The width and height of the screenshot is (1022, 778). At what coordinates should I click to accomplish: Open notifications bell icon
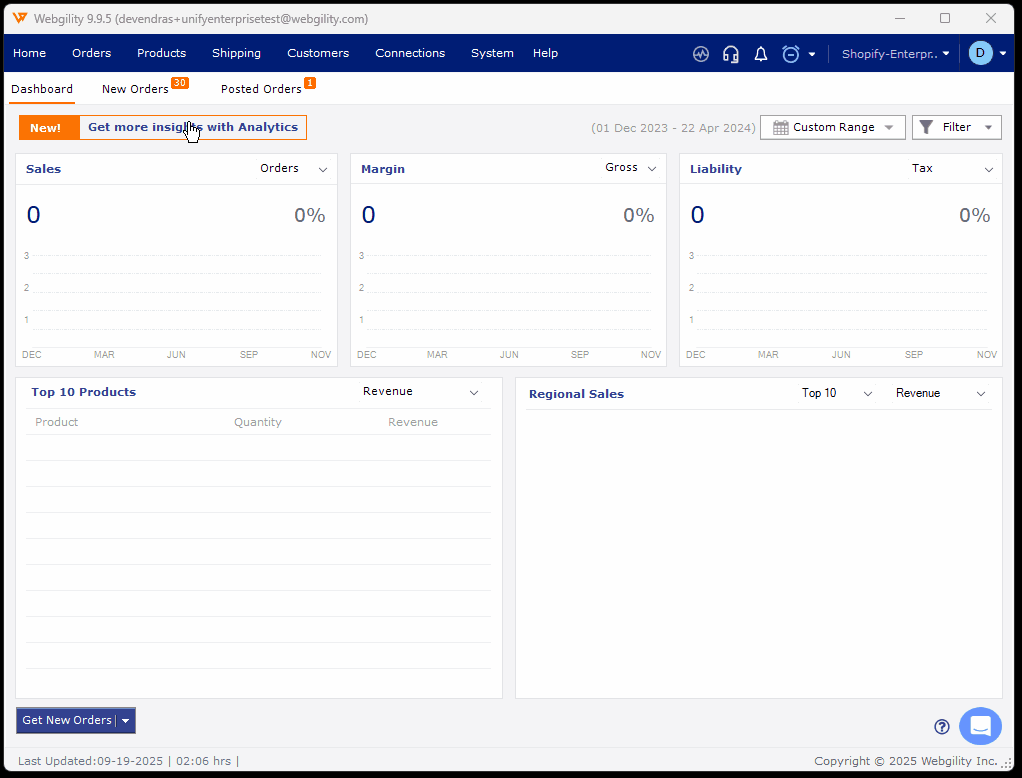point(761,54)
